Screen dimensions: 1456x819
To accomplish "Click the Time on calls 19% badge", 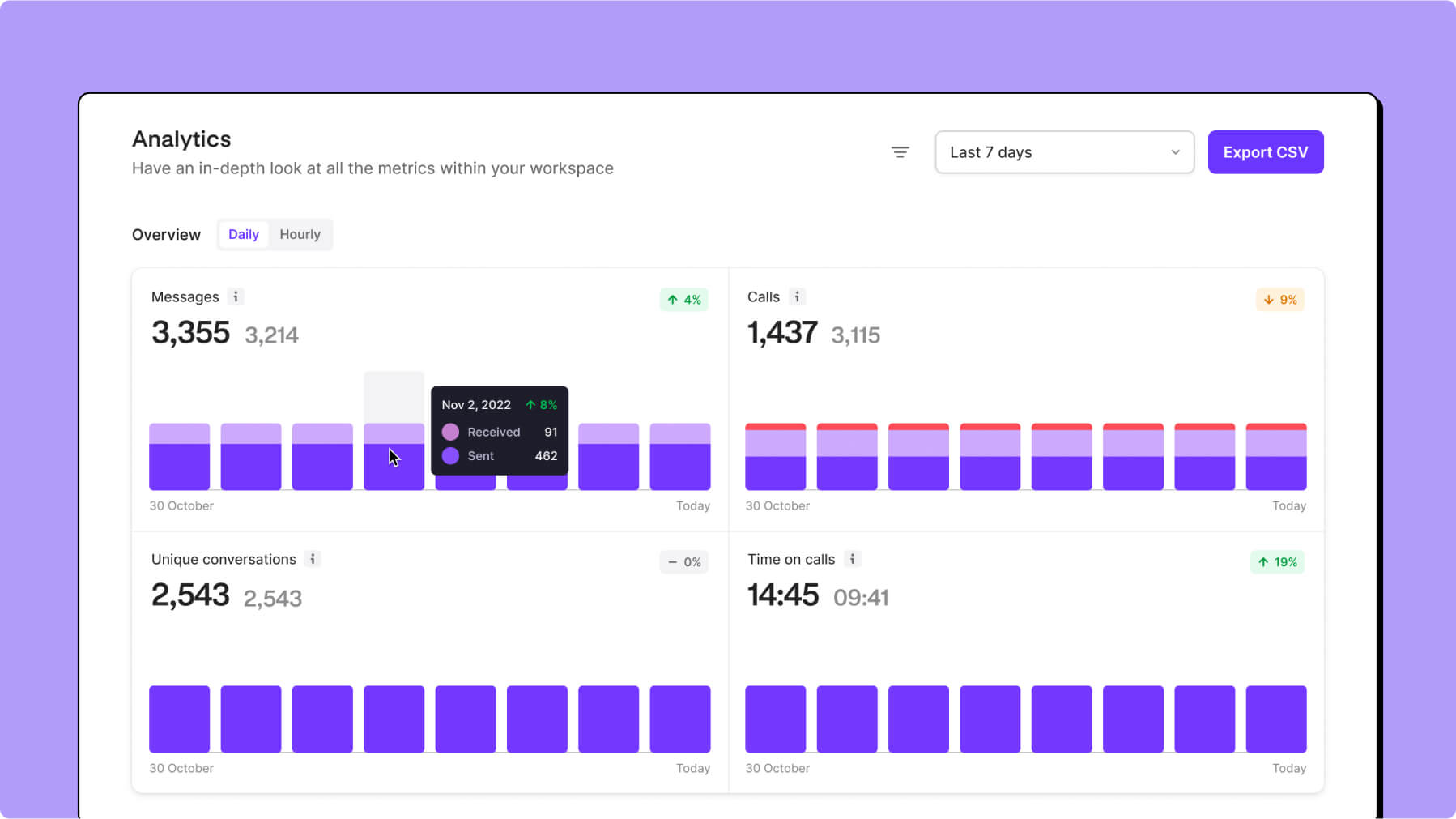I will [1278, 562].
